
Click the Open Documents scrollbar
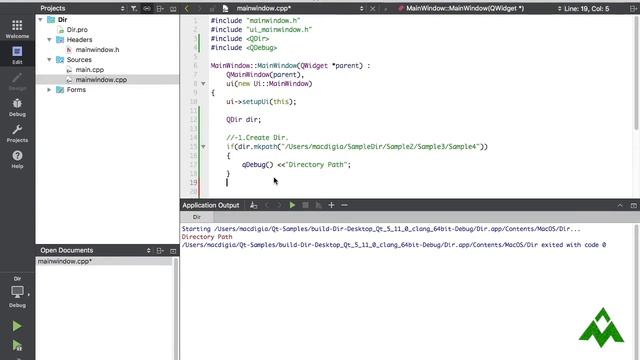coord(176,308)
